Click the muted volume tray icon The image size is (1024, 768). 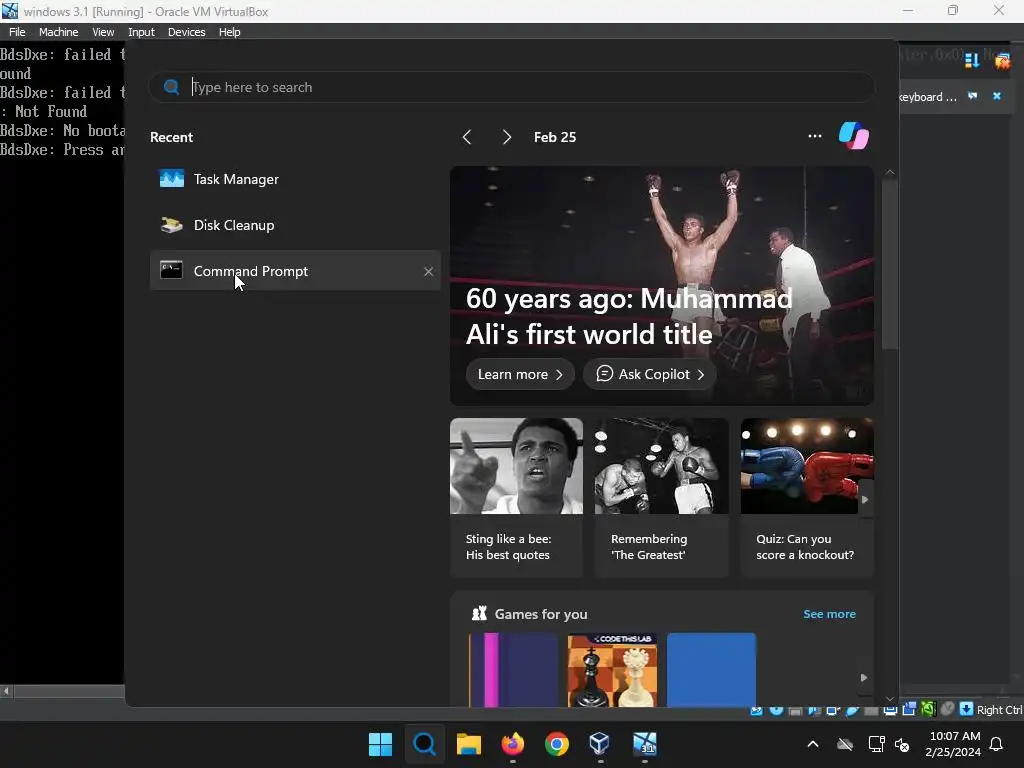(902, 744)
